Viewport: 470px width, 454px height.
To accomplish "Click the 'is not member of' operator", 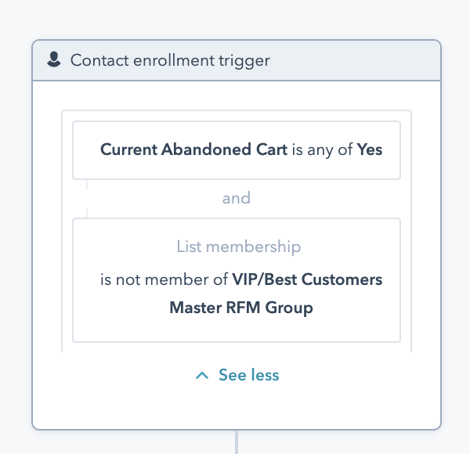I will pos(164,279).
